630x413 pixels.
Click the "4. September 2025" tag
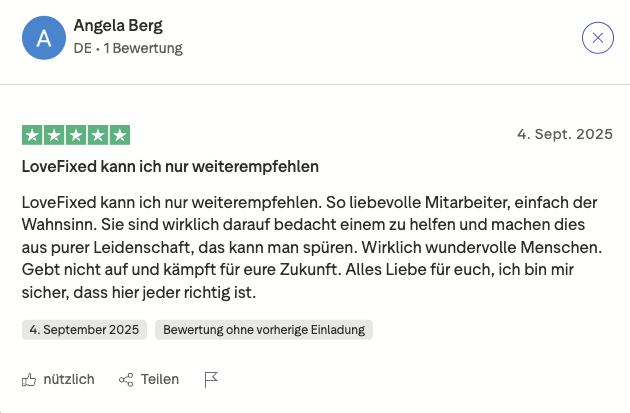pyautogui.click(x=85, y=329)
